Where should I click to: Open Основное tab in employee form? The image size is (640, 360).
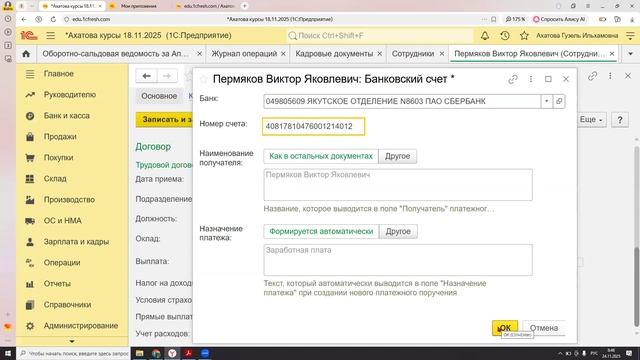tap(159, 96)
